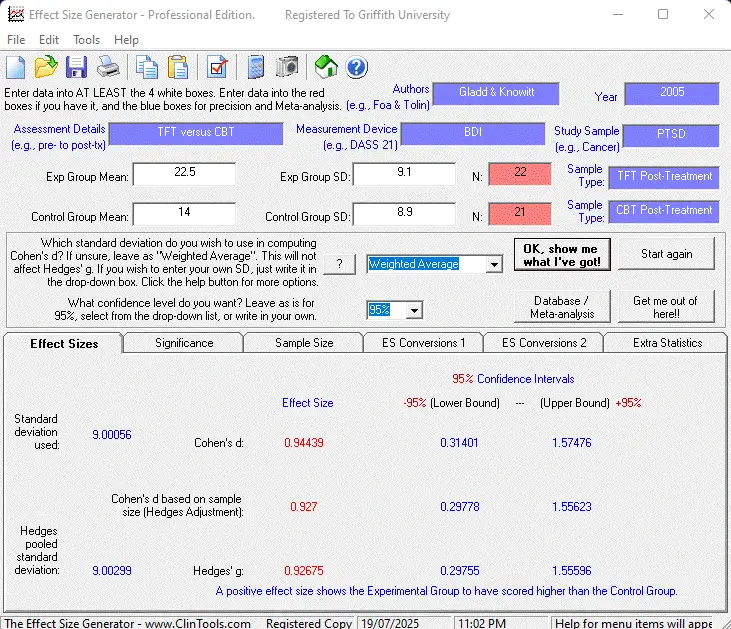Click the green home icon

325,67
